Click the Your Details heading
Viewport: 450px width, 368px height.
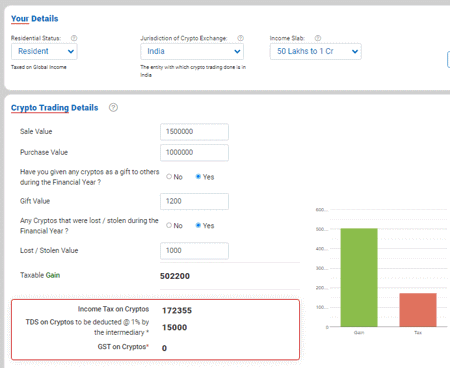click(35, 19)
